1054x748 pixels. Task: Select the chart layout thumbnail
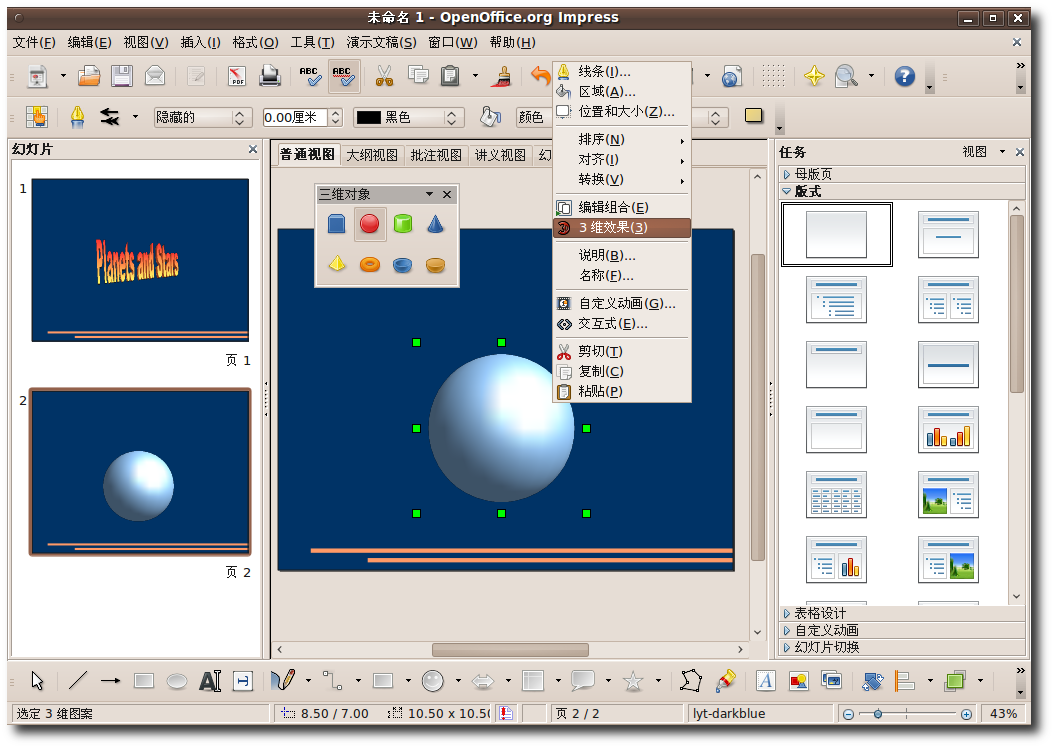tap(948, 429)
